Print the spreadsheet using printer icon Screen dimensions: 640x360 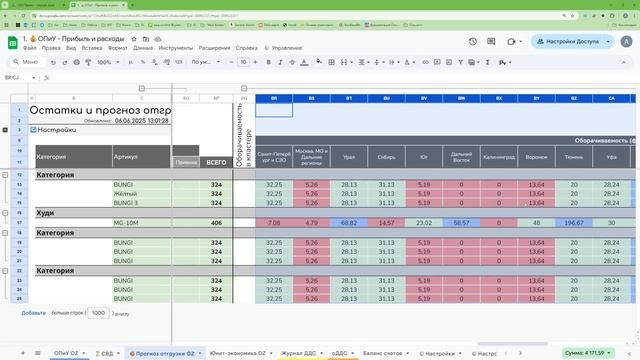77,62
